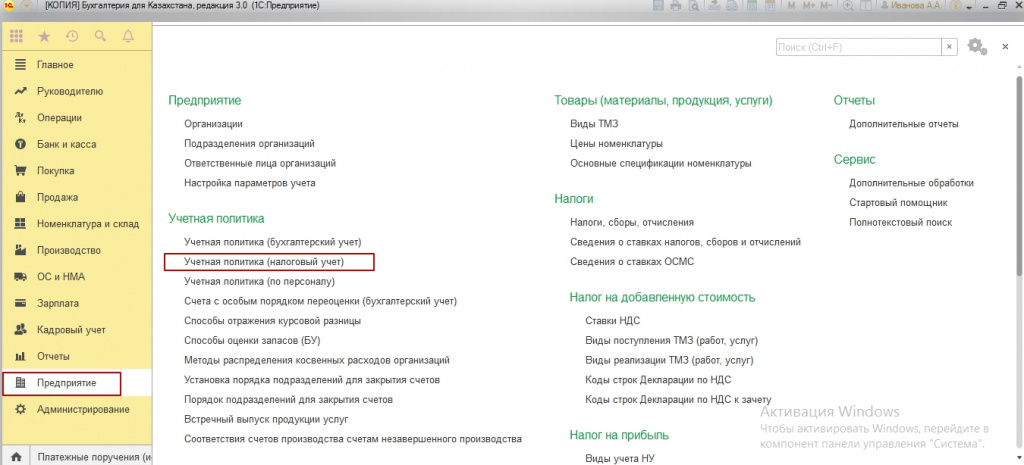This screenshot has width=1024, height=465.
Task: Open the Ставки НДС link
Action: (613, 321)
